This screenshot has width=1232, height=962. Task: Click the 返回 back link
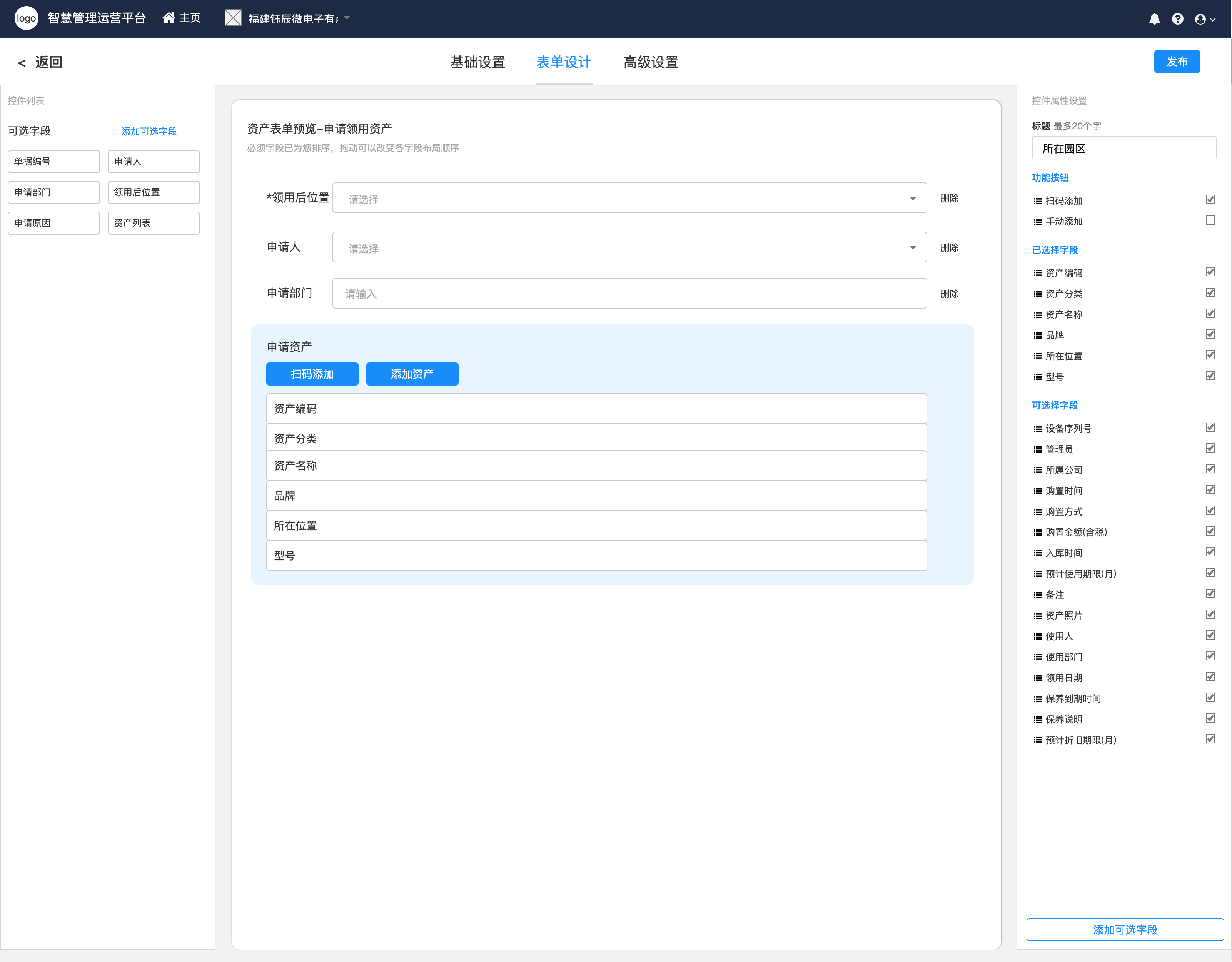[48, 62]
